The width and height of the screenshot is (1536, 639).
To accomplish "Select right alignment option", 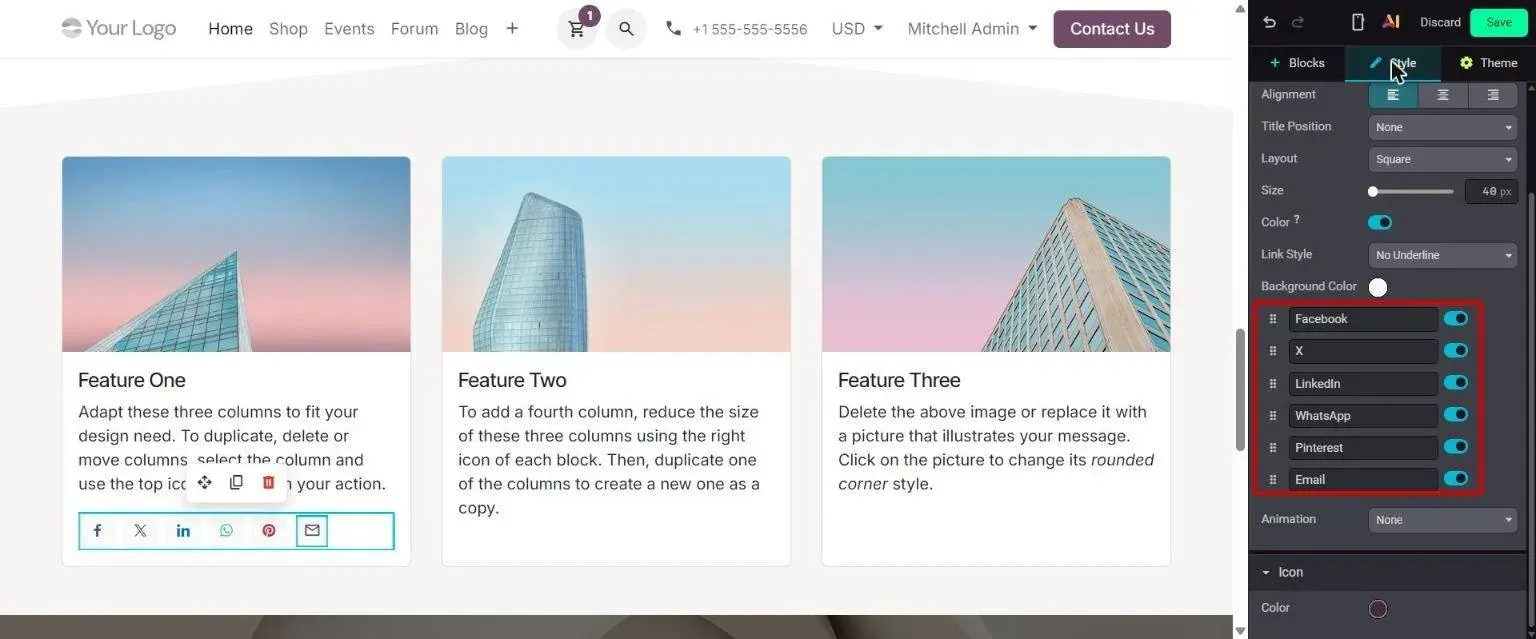I will point(1493,95).
